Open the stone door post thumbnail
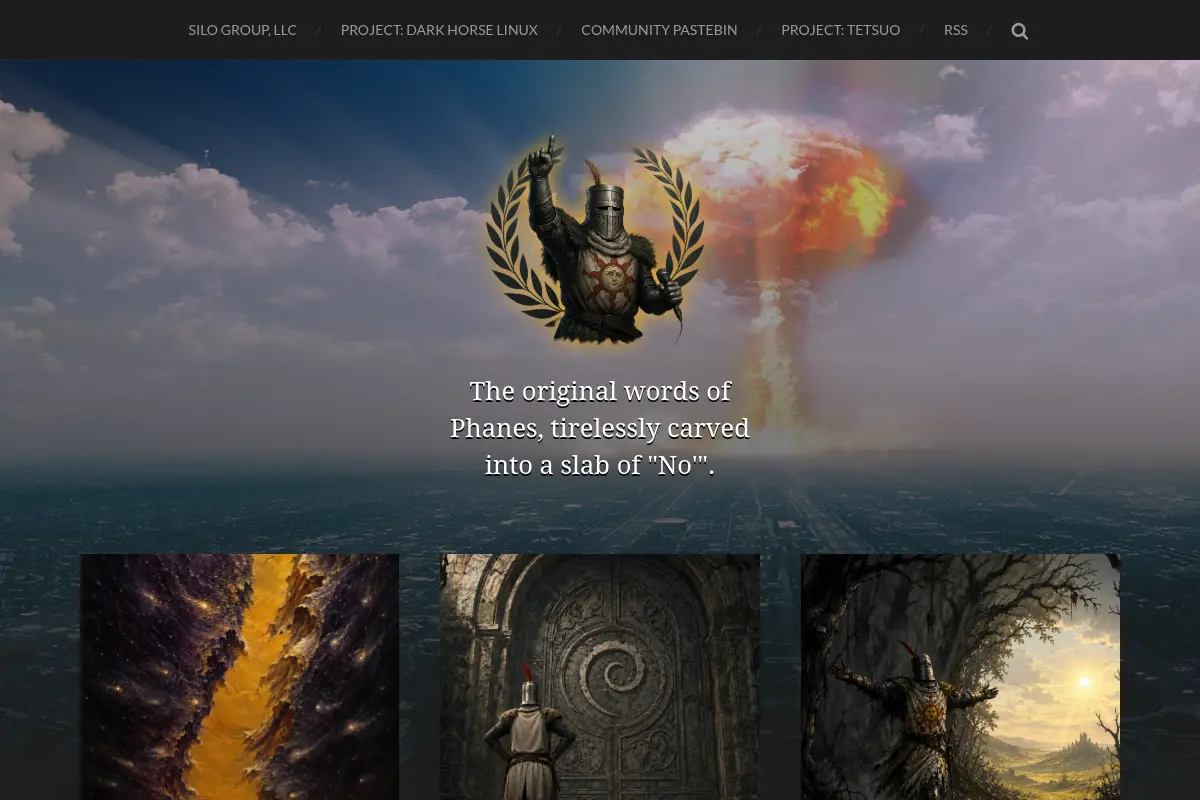The height and width of the screenshot is (800, 1200). [x=600, y=677]
